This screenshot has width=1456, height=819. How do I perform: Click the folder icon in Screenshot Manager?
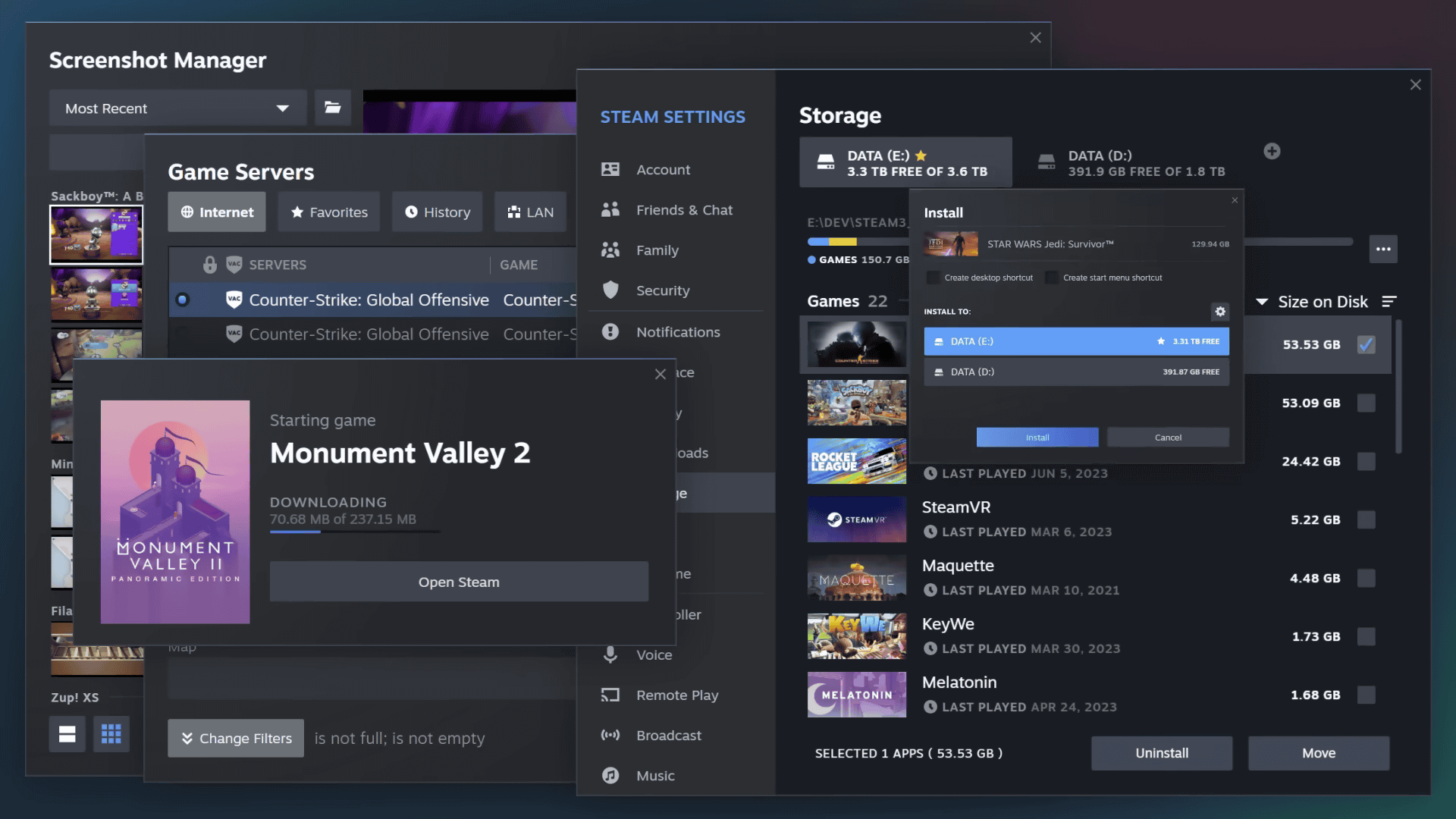click(332, 107)
